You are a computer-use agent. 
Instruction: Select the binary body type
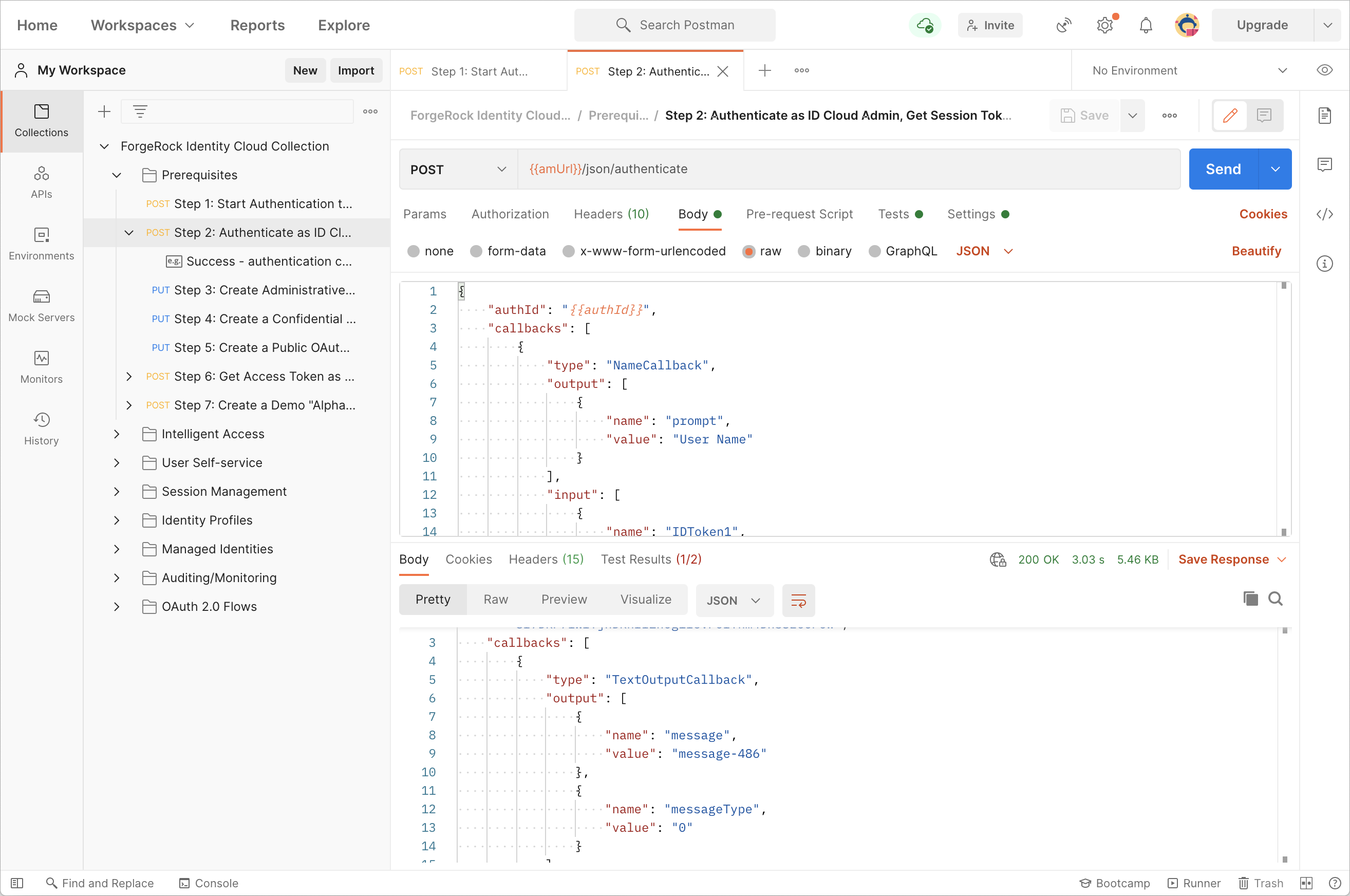(x=824, y=251)
